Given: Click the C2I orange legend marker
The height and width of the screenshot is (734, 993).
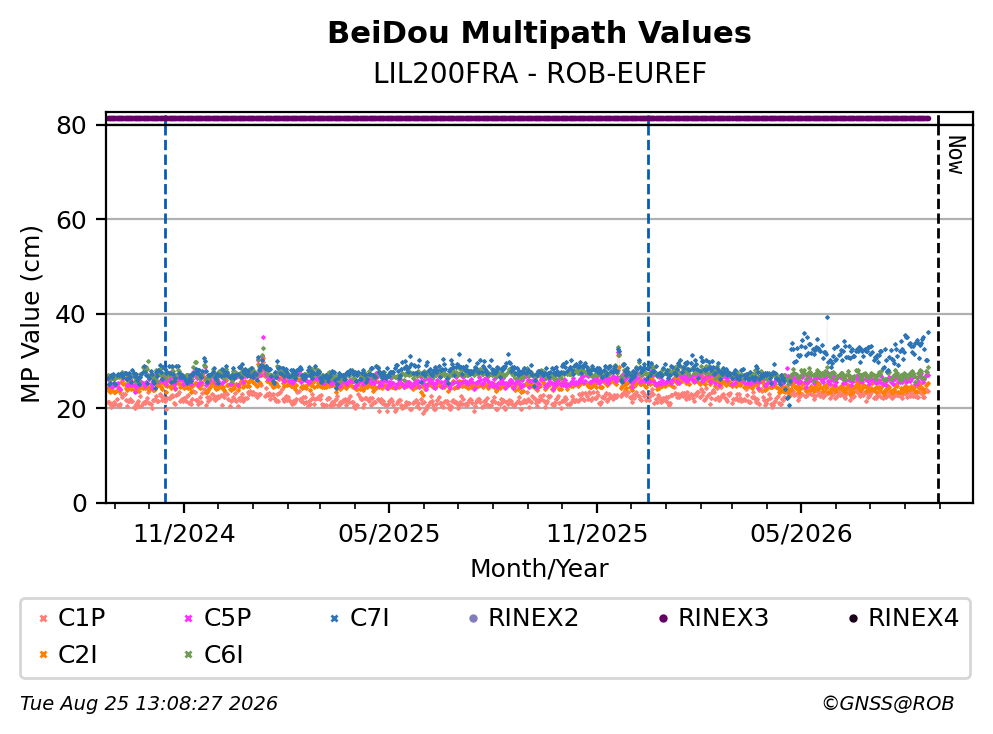Looking at the screenshot, I should click(x=44, y=655).
